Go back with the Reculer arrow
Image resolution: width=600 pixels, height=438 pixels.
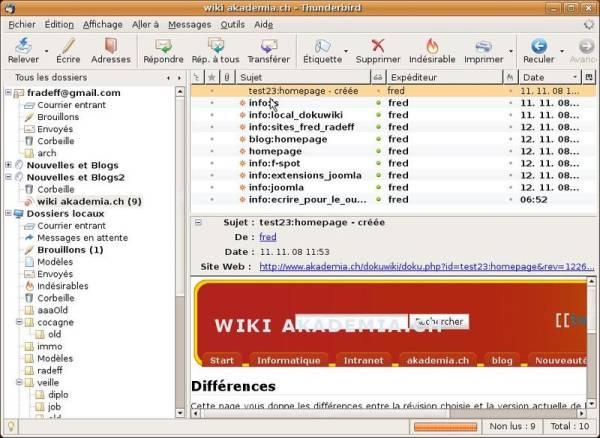(539, 46)
